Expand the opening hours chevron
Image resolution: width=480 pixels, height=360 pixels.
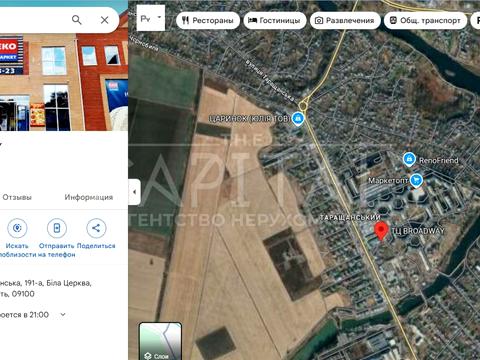click(63, 314)
